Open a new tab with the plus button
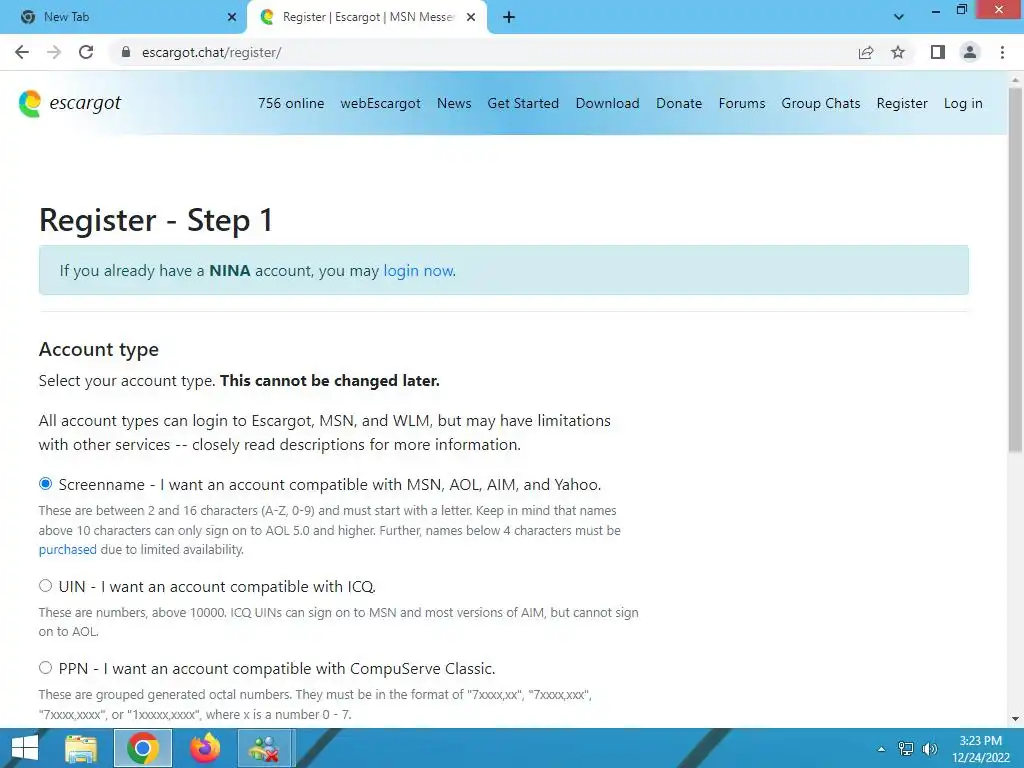1024x768 pixels. click(x=509, y=18)
